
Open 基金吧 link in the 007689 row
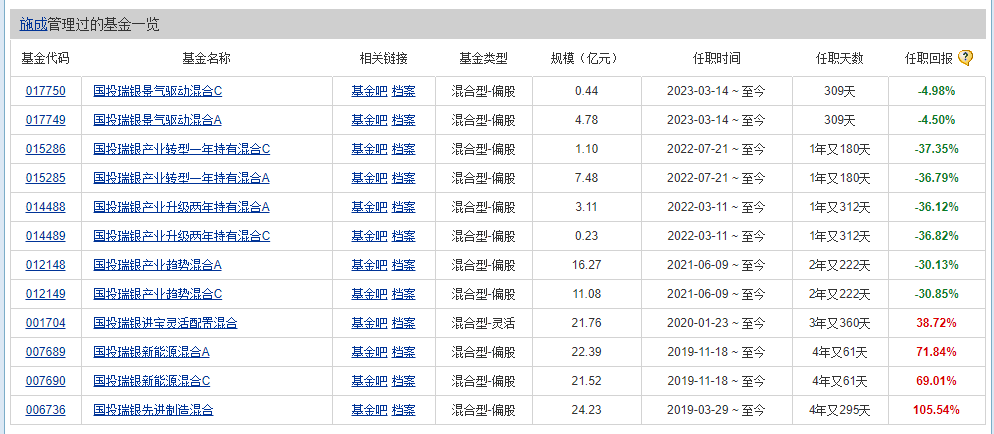pyautogui.click(x=369, y=352)
